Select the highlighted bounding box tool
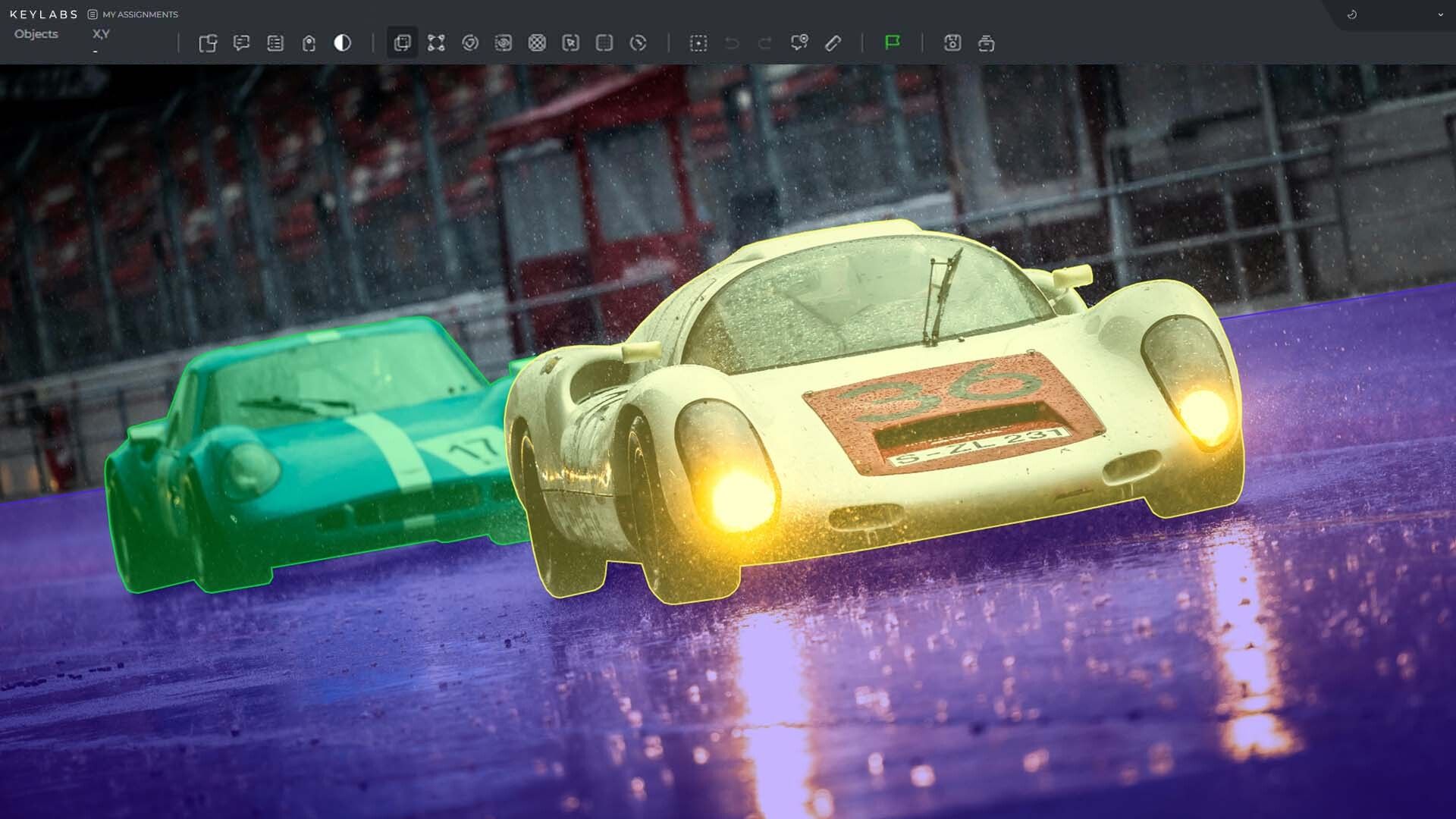 (403, 44)
